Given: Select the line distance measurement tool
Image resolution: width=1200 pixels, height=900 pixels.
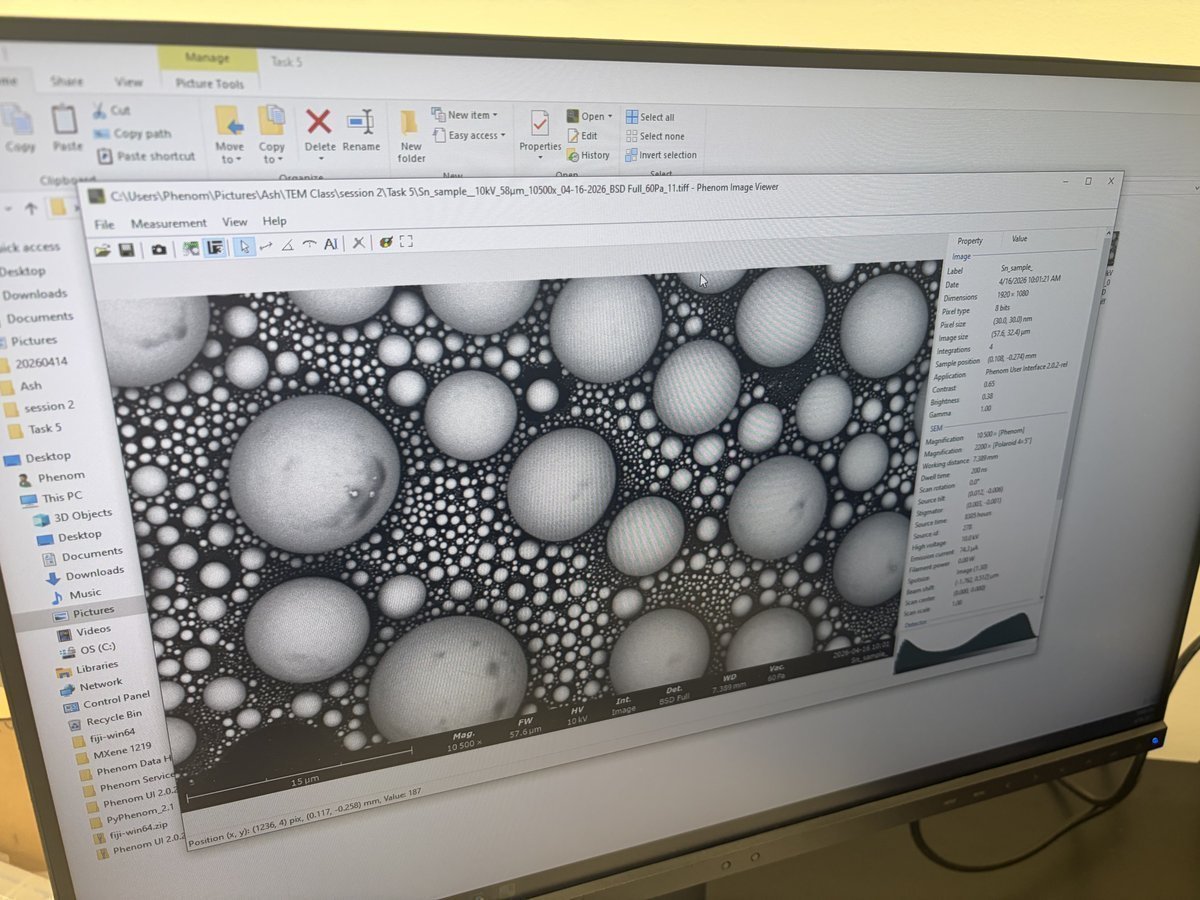Looking at the screenshot, I should click(266, 245).
